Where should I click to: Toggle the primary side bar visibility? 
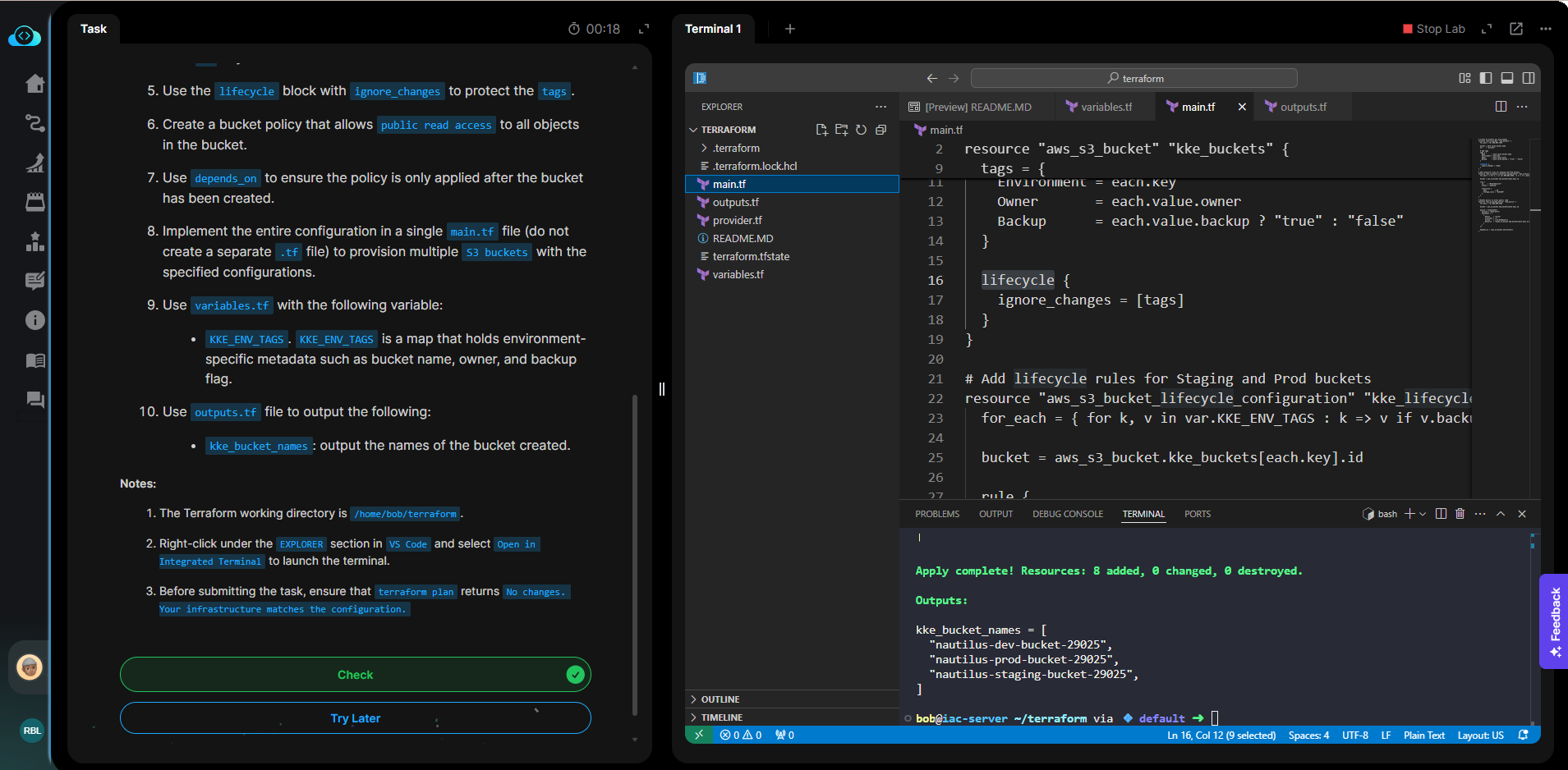coord(1486,78)
